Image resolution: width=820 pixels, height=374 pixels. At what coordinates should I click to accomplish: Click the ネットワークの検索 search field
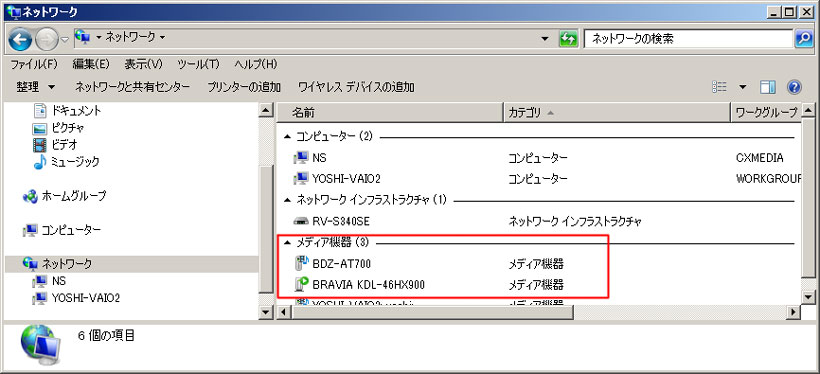coord(688,39)
